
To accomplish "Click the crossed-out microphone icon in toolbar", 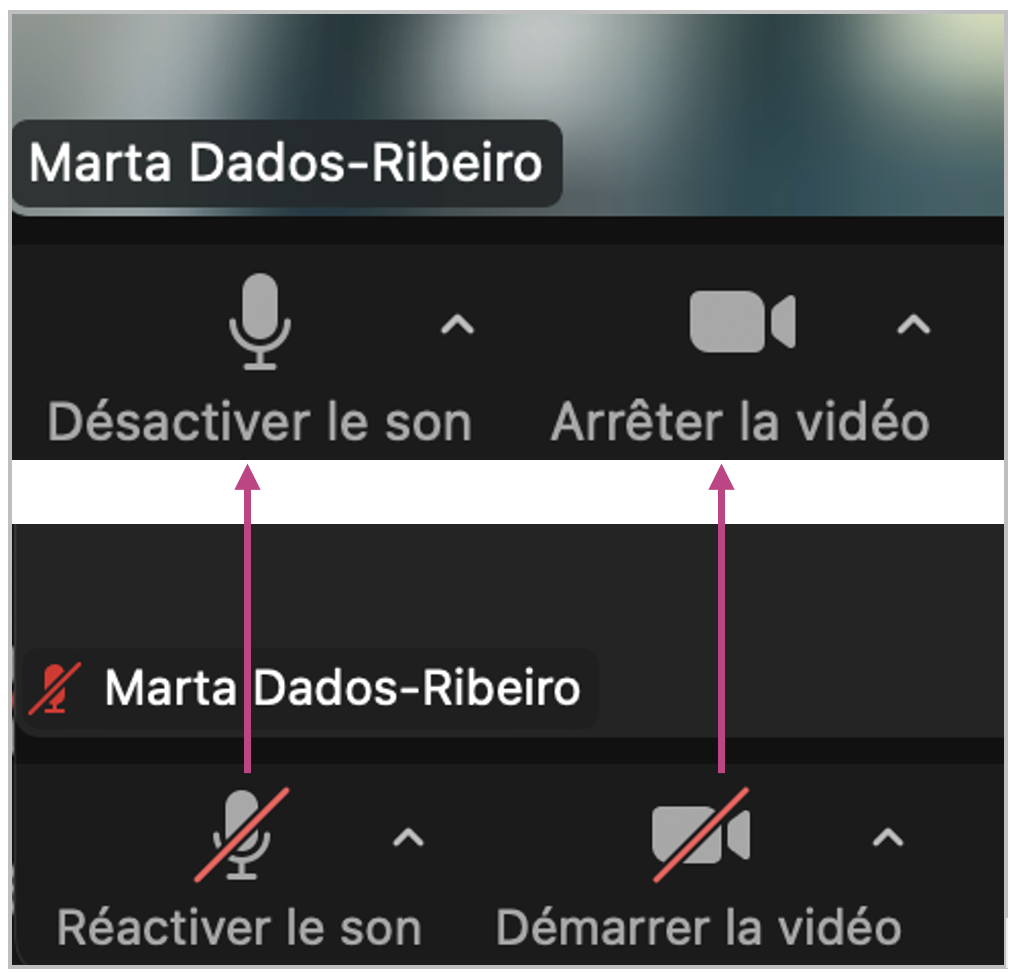I will (241, 835).
